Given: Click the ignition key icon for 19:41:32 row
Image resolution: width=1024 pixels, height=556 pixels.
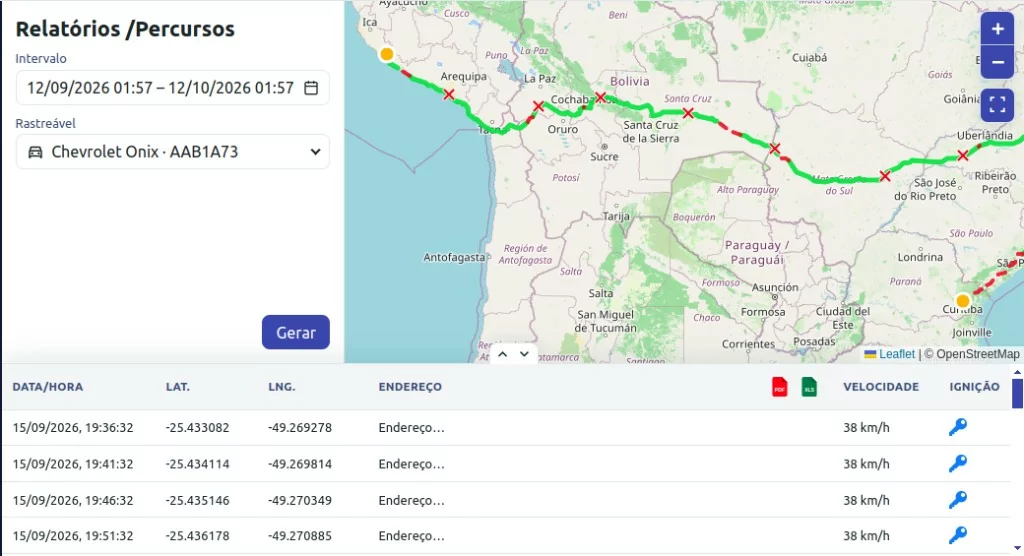Looking at the screenshot, I should click(x=957, y=464).
